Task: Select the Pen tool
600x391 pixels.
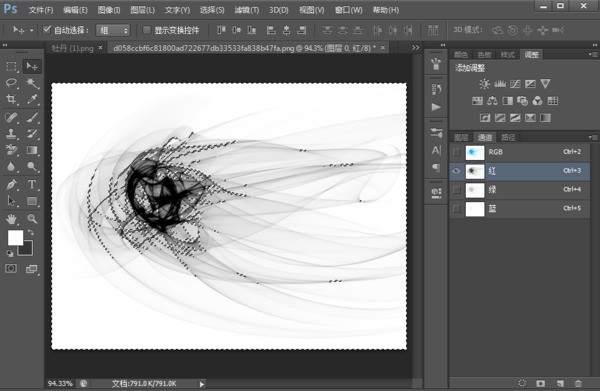Action: [x=11, y=185]
